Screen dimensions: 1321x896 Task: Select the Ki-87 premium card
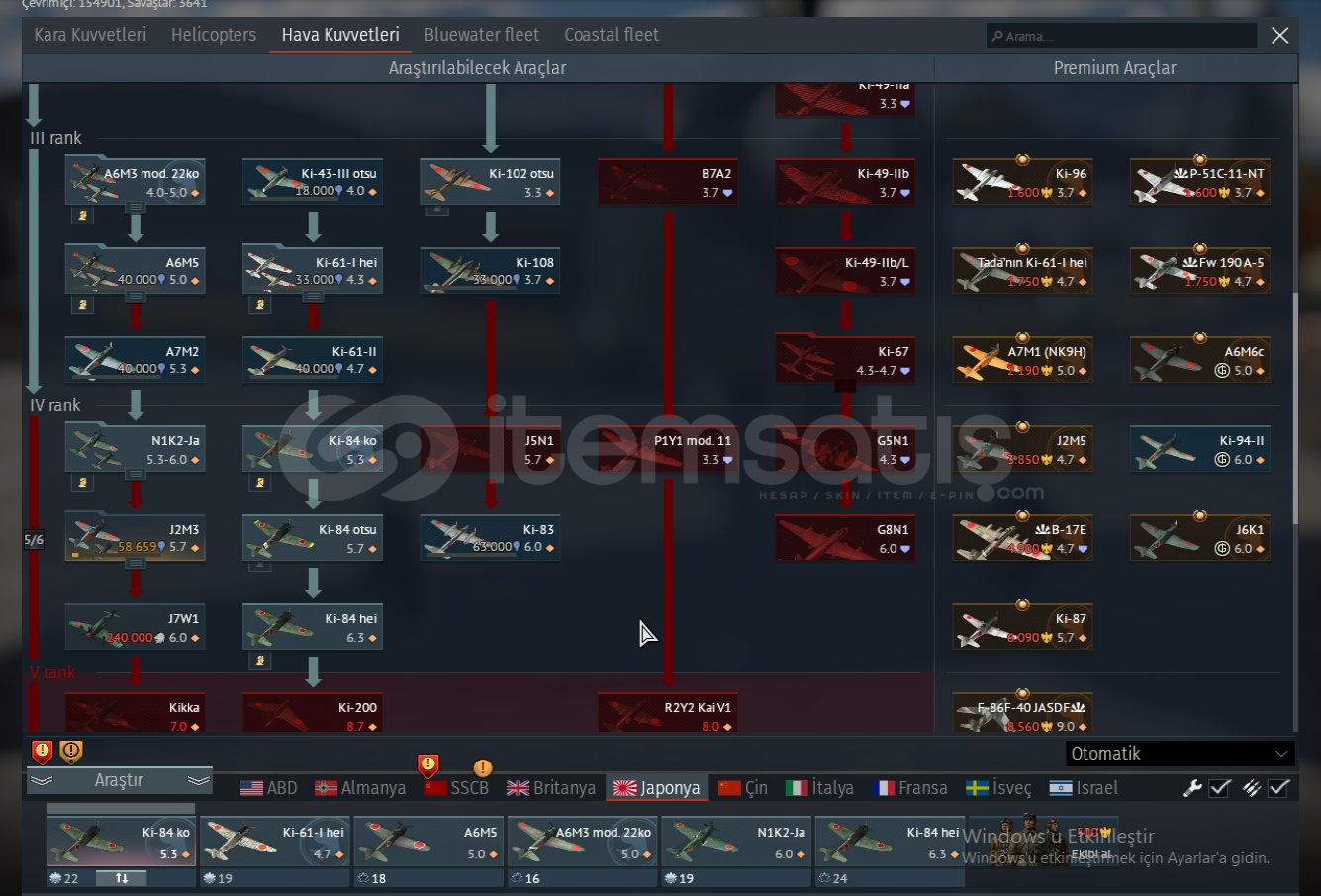(x=1022, y=627)
